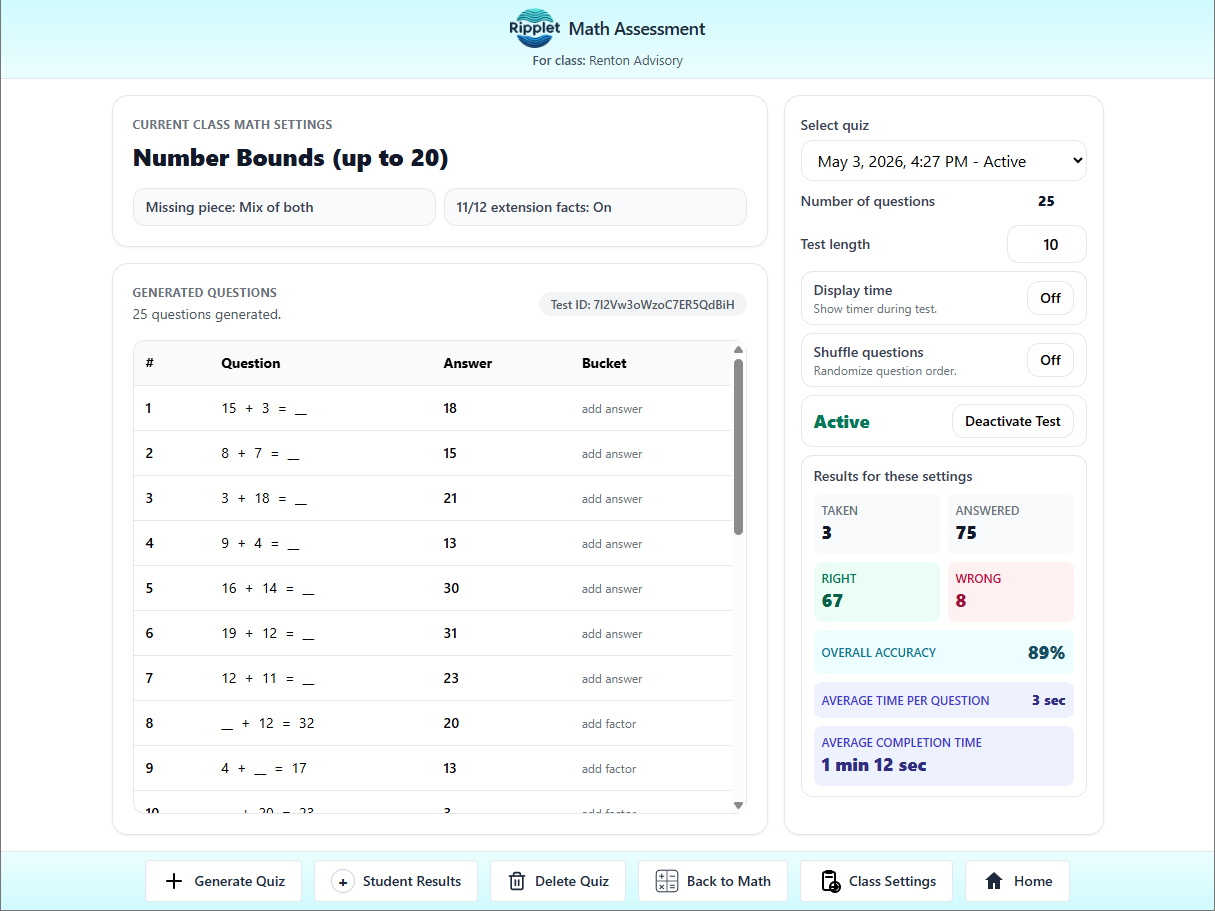Click the '11/12 extension facts: On' chip
Screen dimensions: 1215x911
click(595, 207)
